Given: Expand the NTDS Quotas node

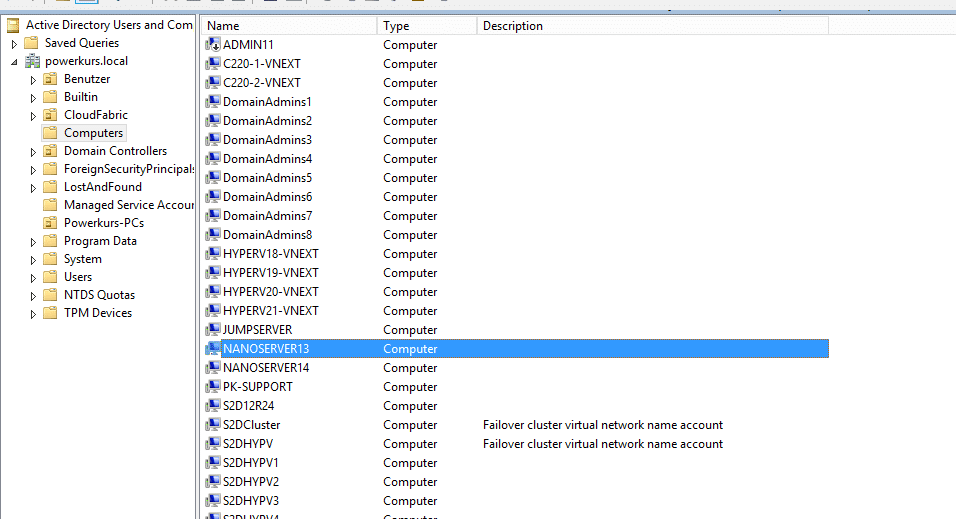Looking at the screenshot, I should tap(33, 296).
